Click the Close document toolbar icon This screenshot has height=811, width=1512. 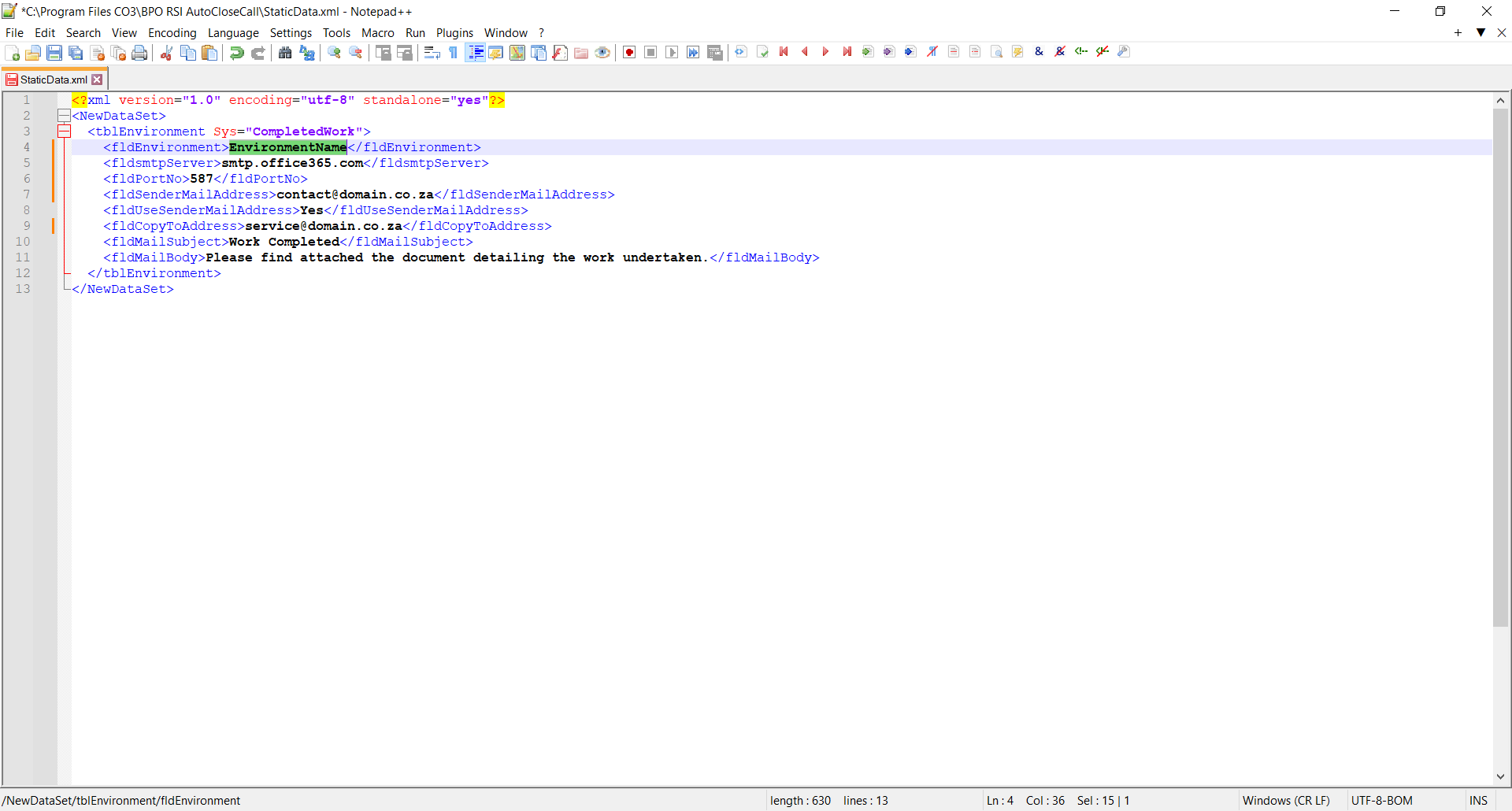pos(98,53)
